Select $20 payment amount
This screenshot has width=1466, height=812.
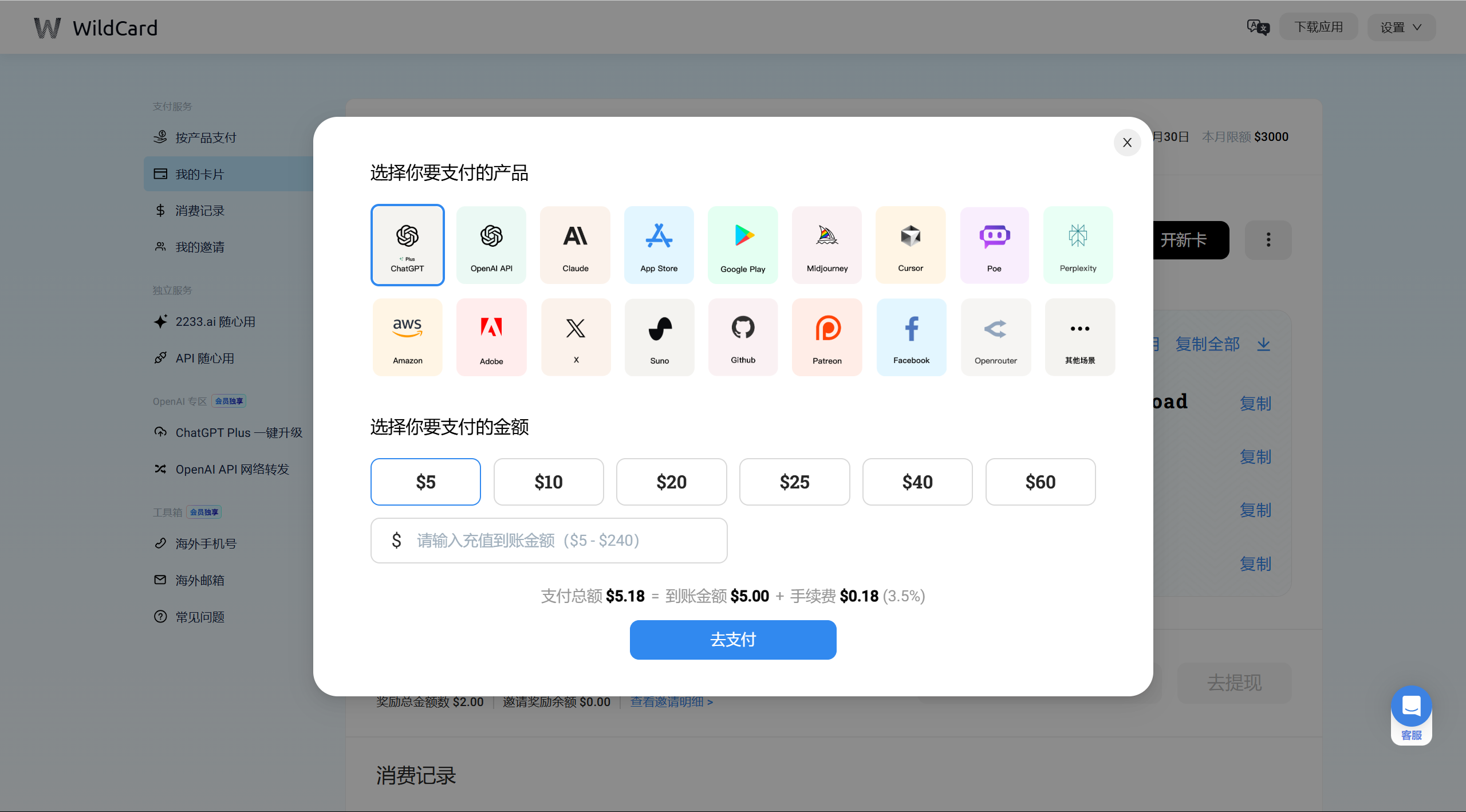coord(672,481)
